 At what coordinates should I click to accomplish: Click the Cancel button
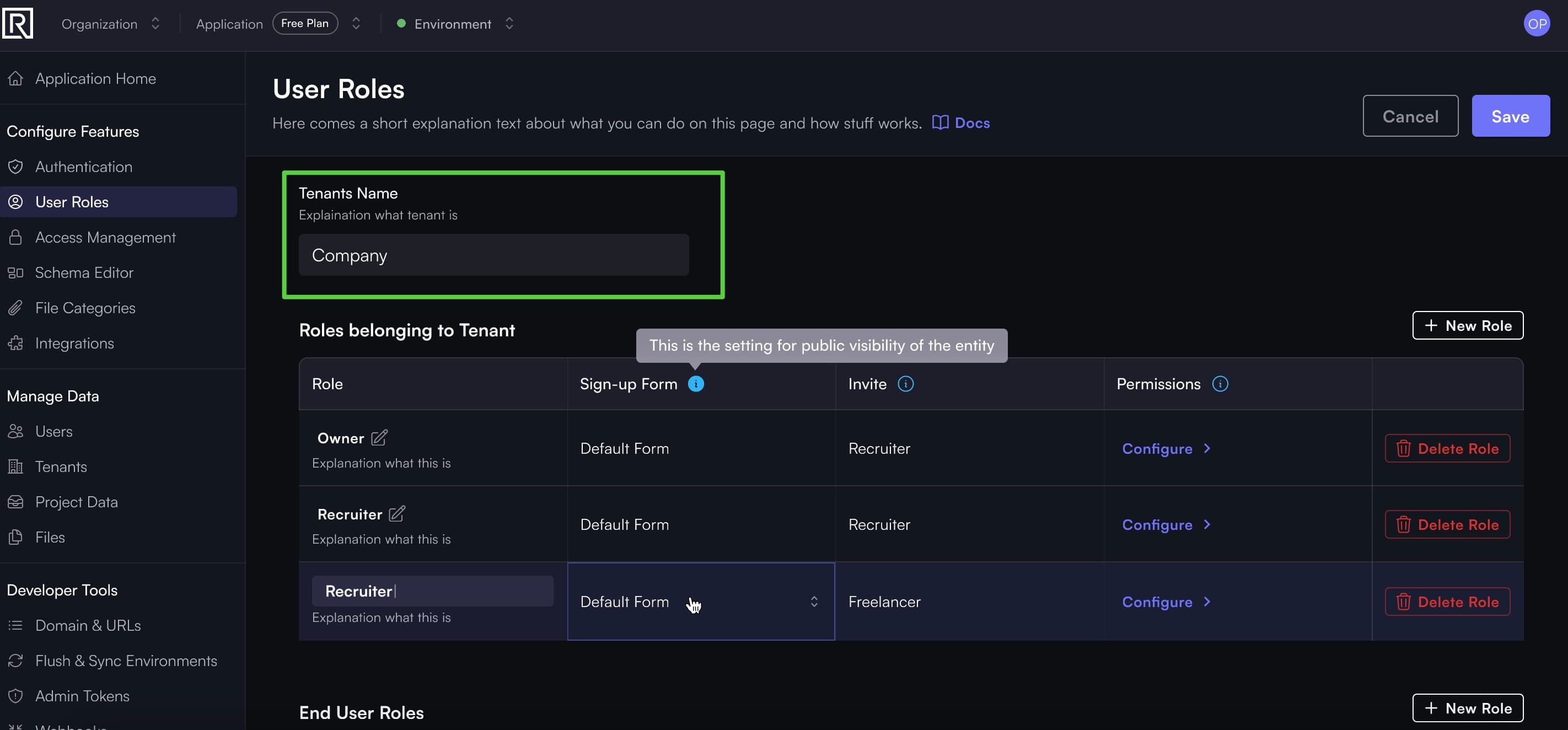pyautogui.click(x=1410, y=116)
